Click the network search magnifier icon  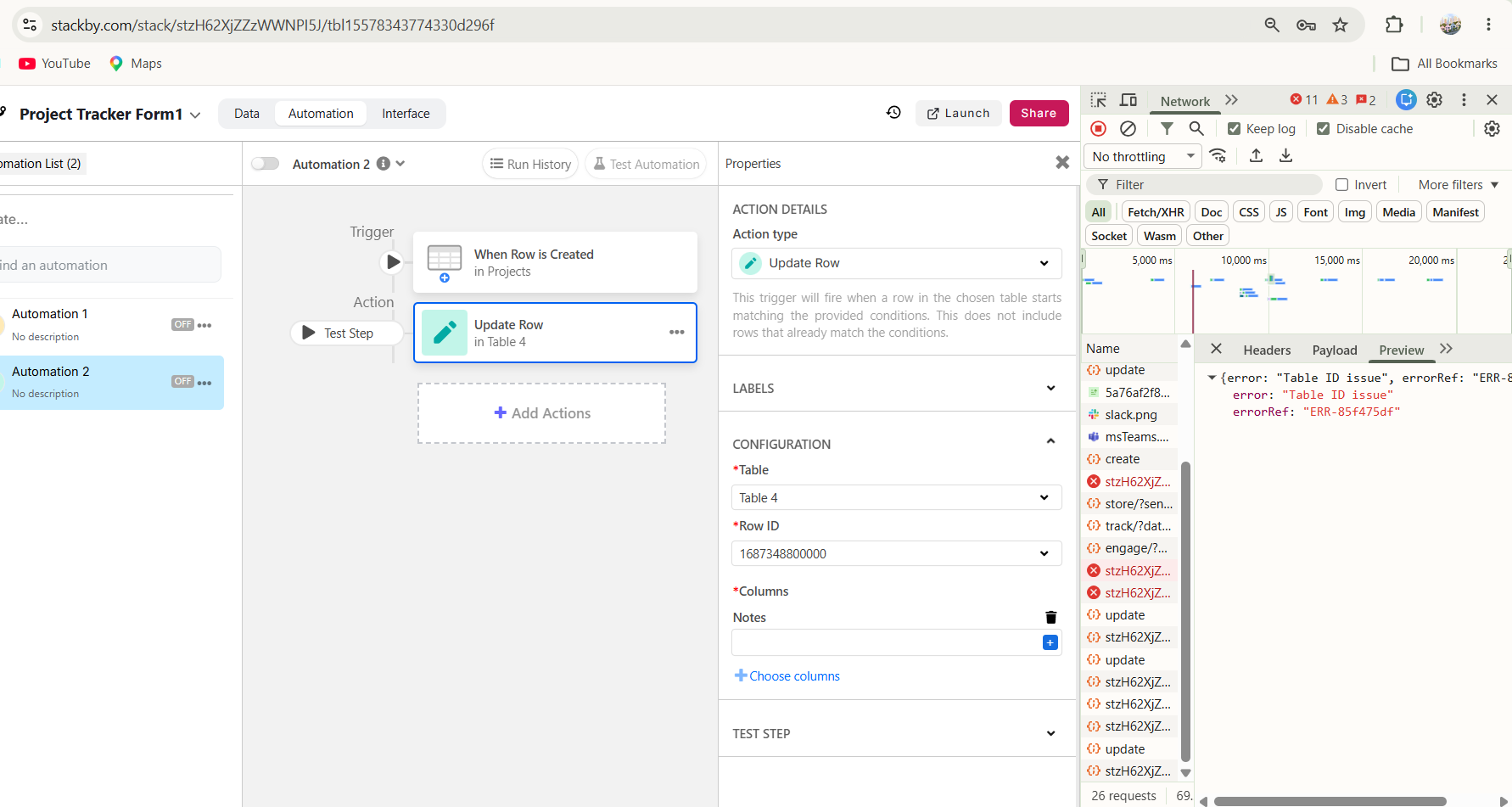[x=1196, y=129]
